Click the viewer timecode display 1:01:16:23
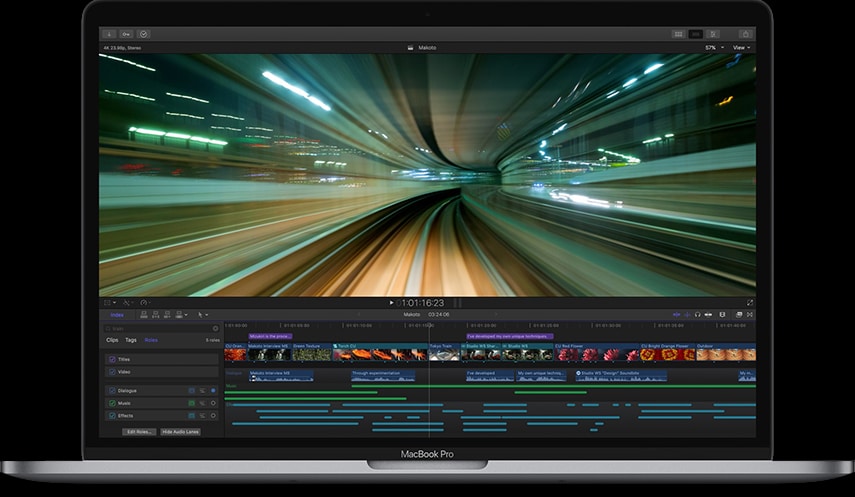 point(423,303)
